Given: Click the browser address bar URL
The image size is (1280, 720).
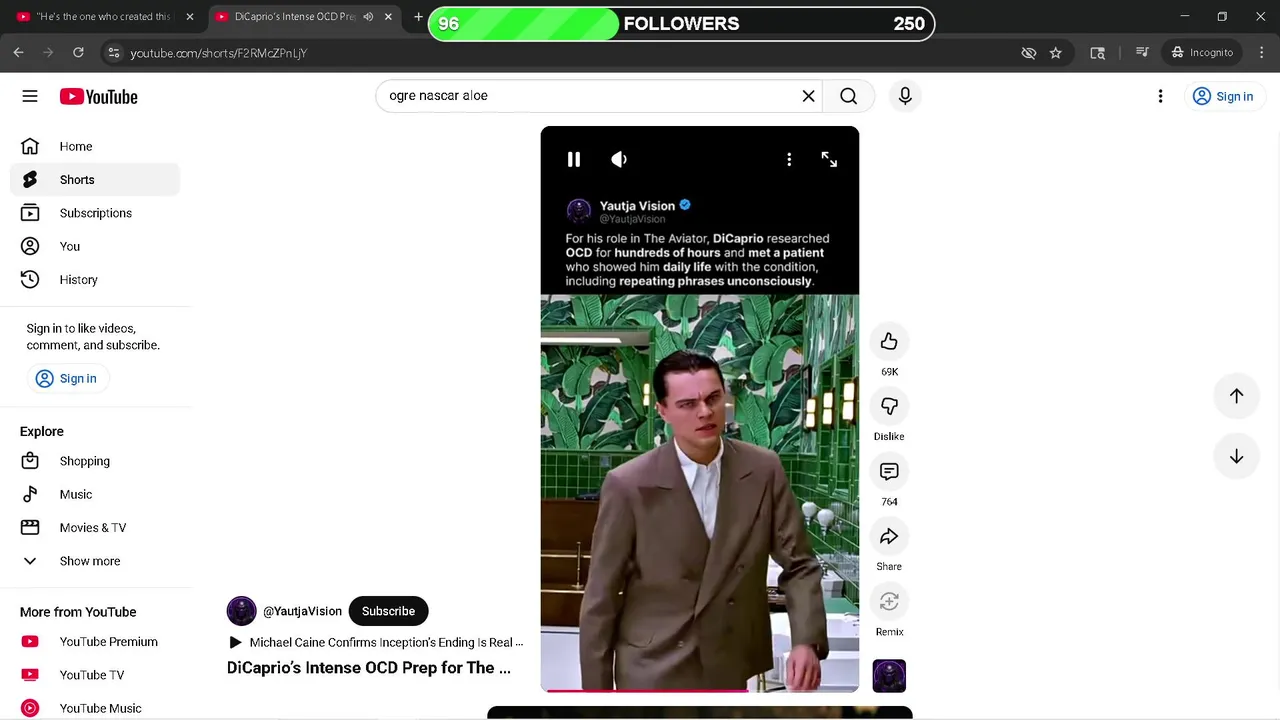Looking at the screenshot, I should pyautogui.click(x=218, y=53).
